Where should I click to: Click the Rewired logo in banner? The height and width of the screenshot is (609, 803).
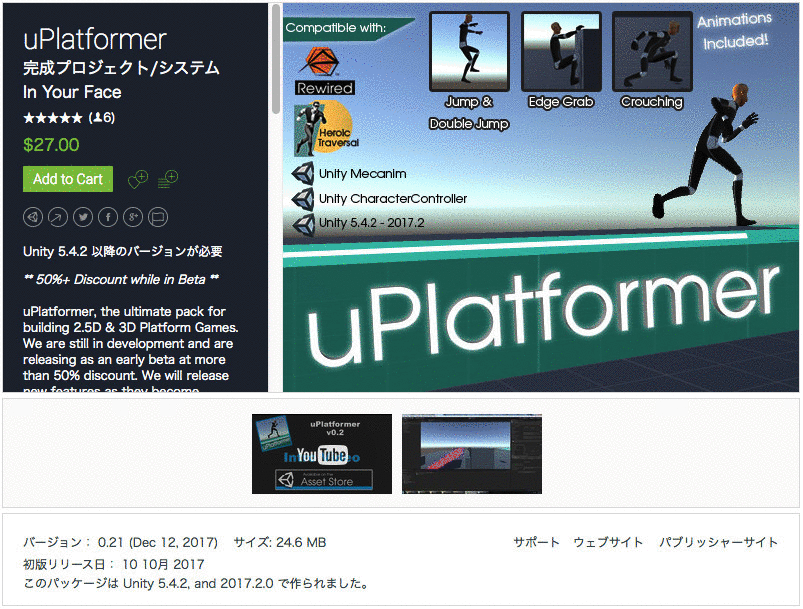[x=325, y=71]
